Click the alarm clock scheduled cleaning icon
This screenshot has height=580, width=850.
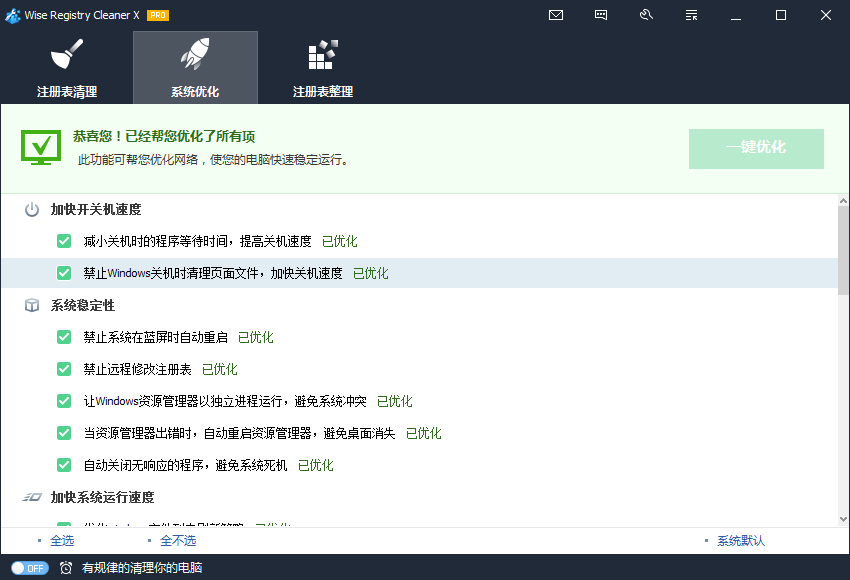pos(65,566)
